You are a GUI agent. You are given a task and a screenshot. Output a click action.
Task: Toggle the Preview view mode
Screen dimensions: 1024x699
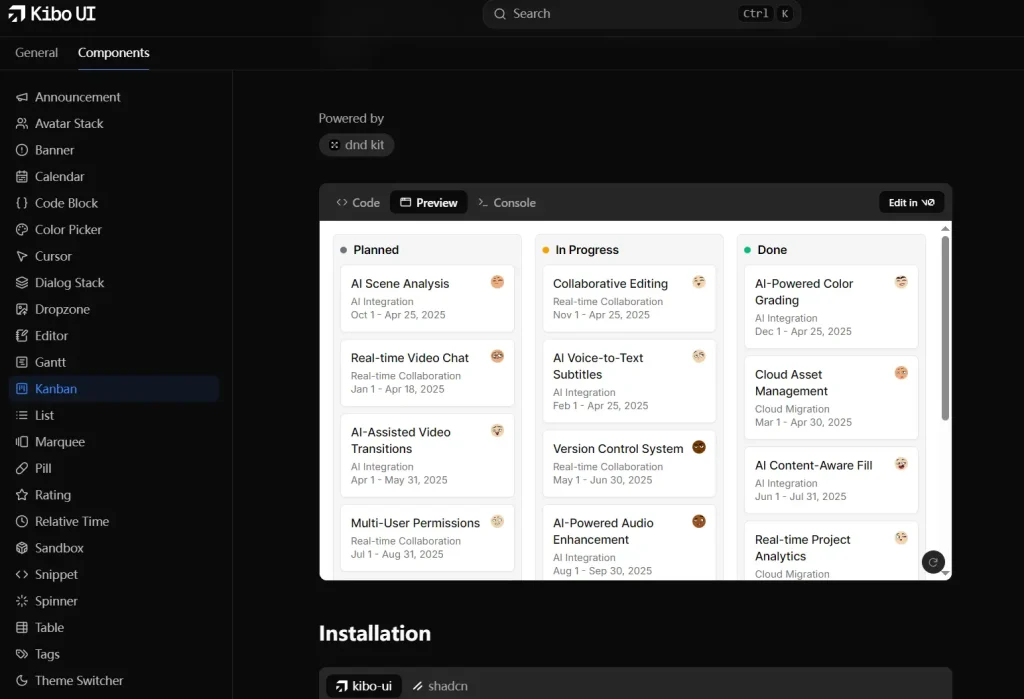pyautogui.click(x=428, y=202)
